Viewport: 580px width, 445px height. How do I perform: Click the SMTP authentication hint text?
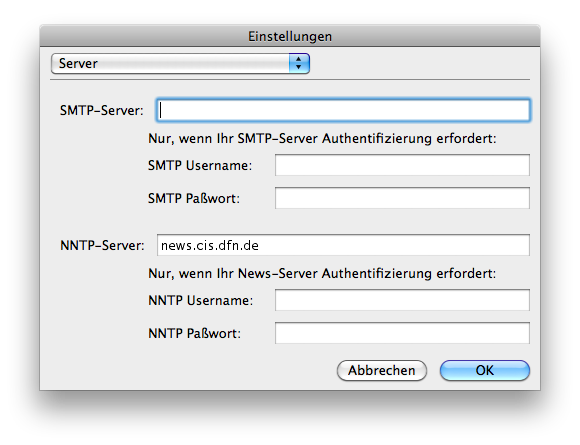322,139
